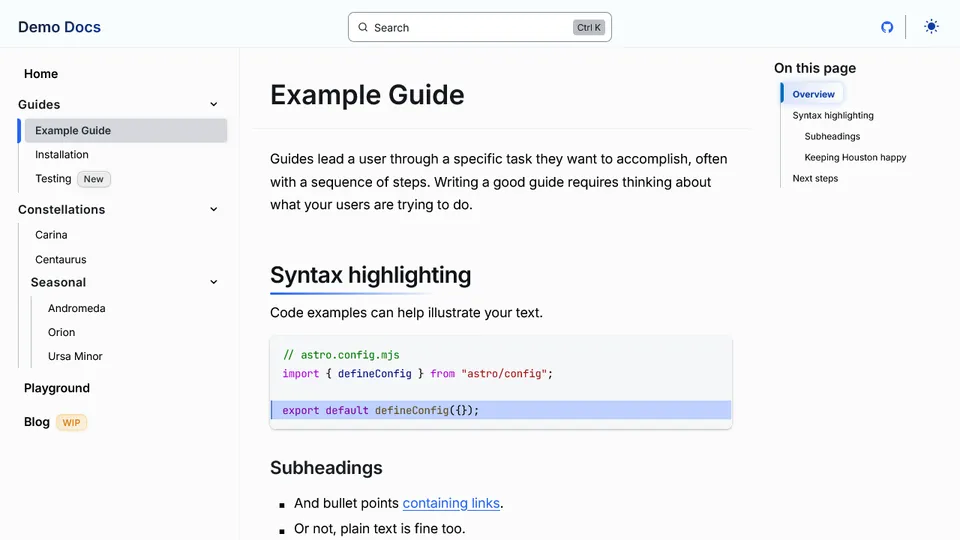The image size is (960, 540).
Task: Open the GitHub repository icon link
Action: [x=887, y=27]
